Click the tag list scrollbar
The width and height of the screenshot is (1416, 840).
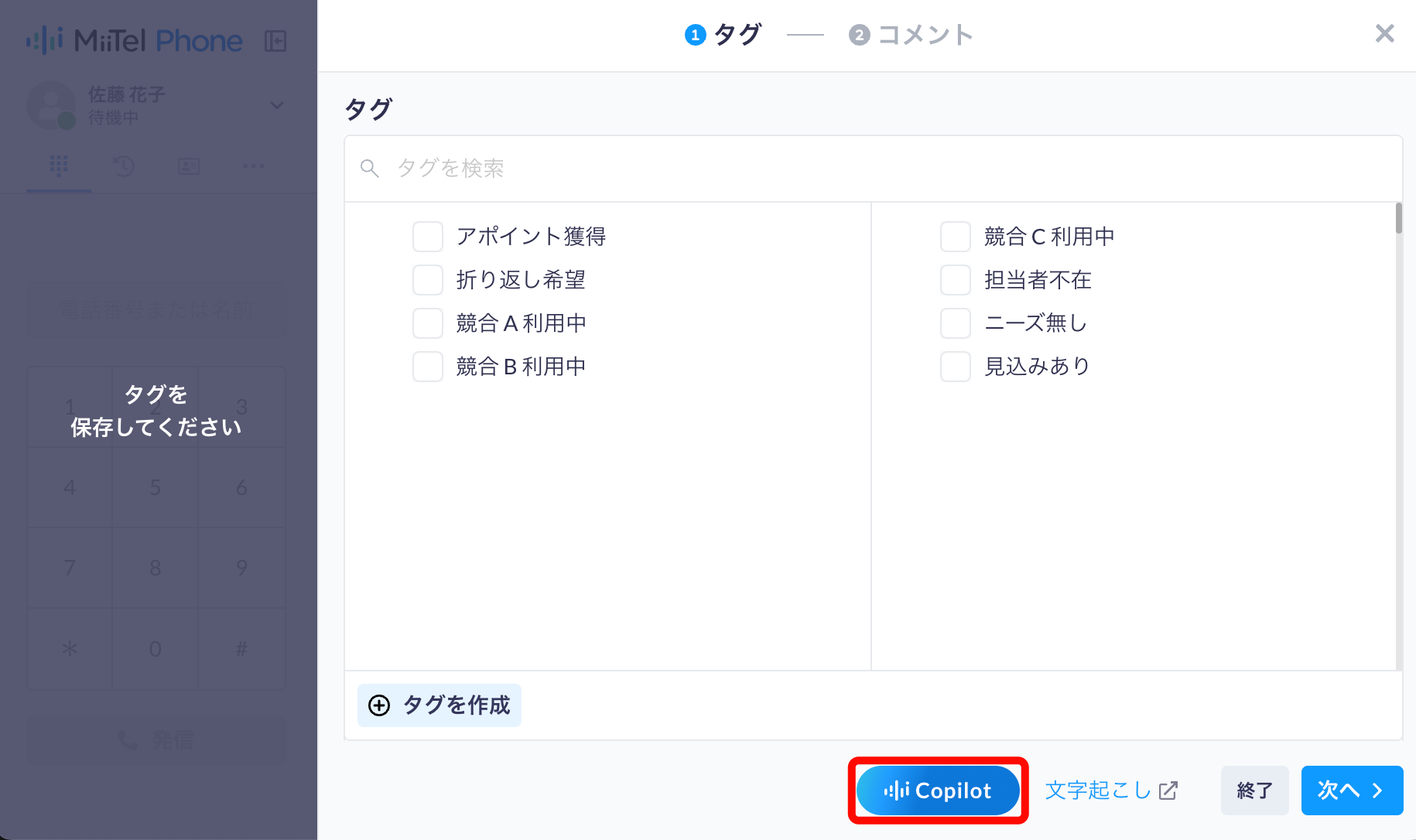click(1399, 219)
